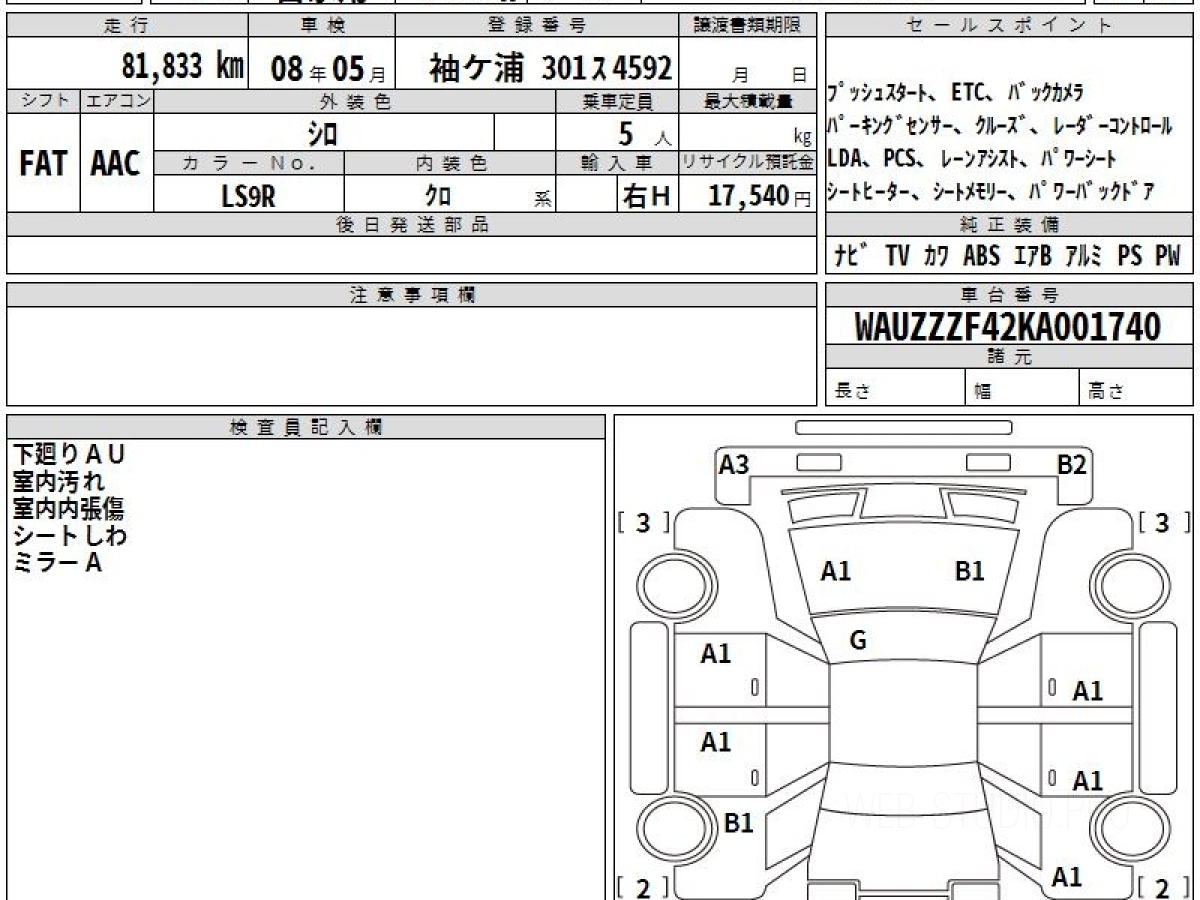Select inspector note 室内汚れ
This screenshot has width=1200, height=900.
pos(59,482)
